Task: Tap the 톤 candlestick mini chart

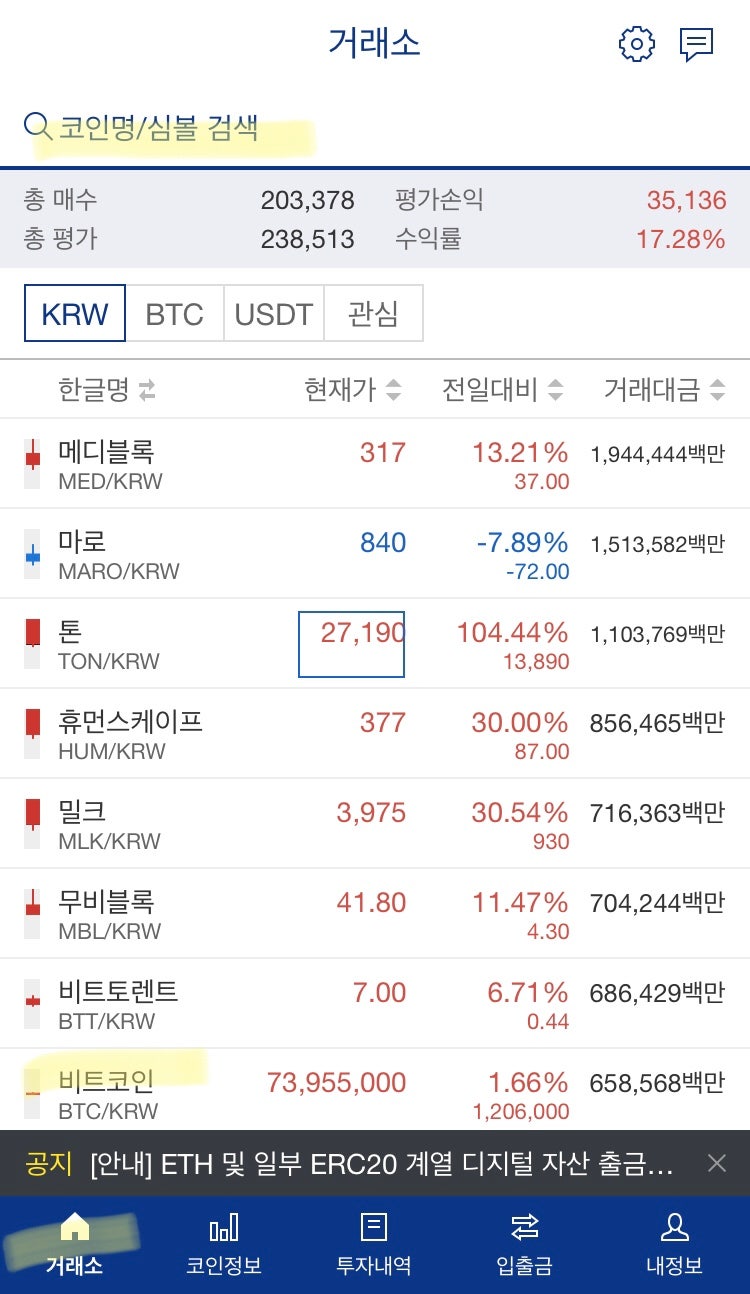Action: (33, 642)
